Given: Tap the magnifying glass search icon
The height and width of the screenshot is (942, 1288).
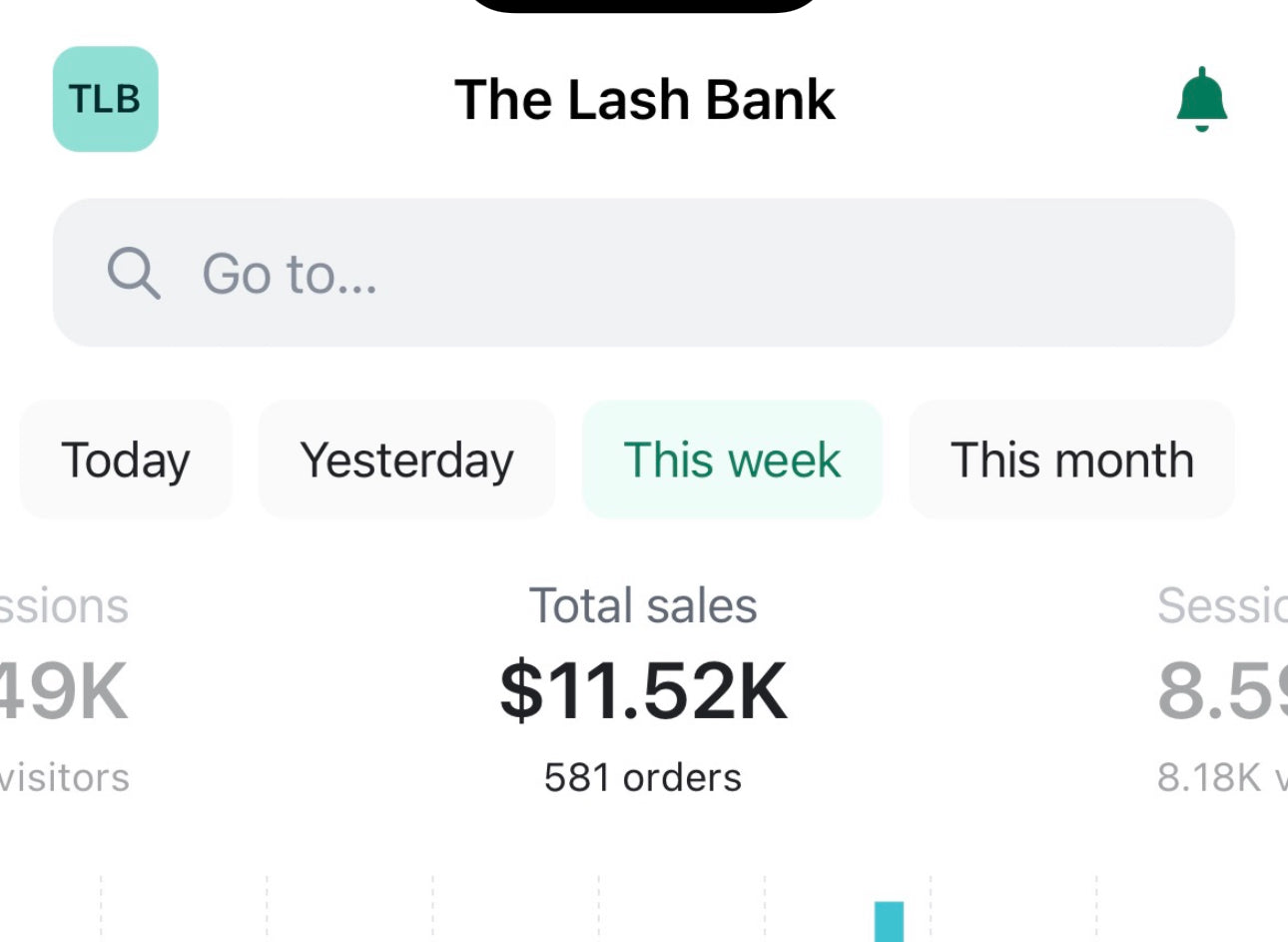Looking at the screenshot, I should pyautogui.click(x=134, y=273).
